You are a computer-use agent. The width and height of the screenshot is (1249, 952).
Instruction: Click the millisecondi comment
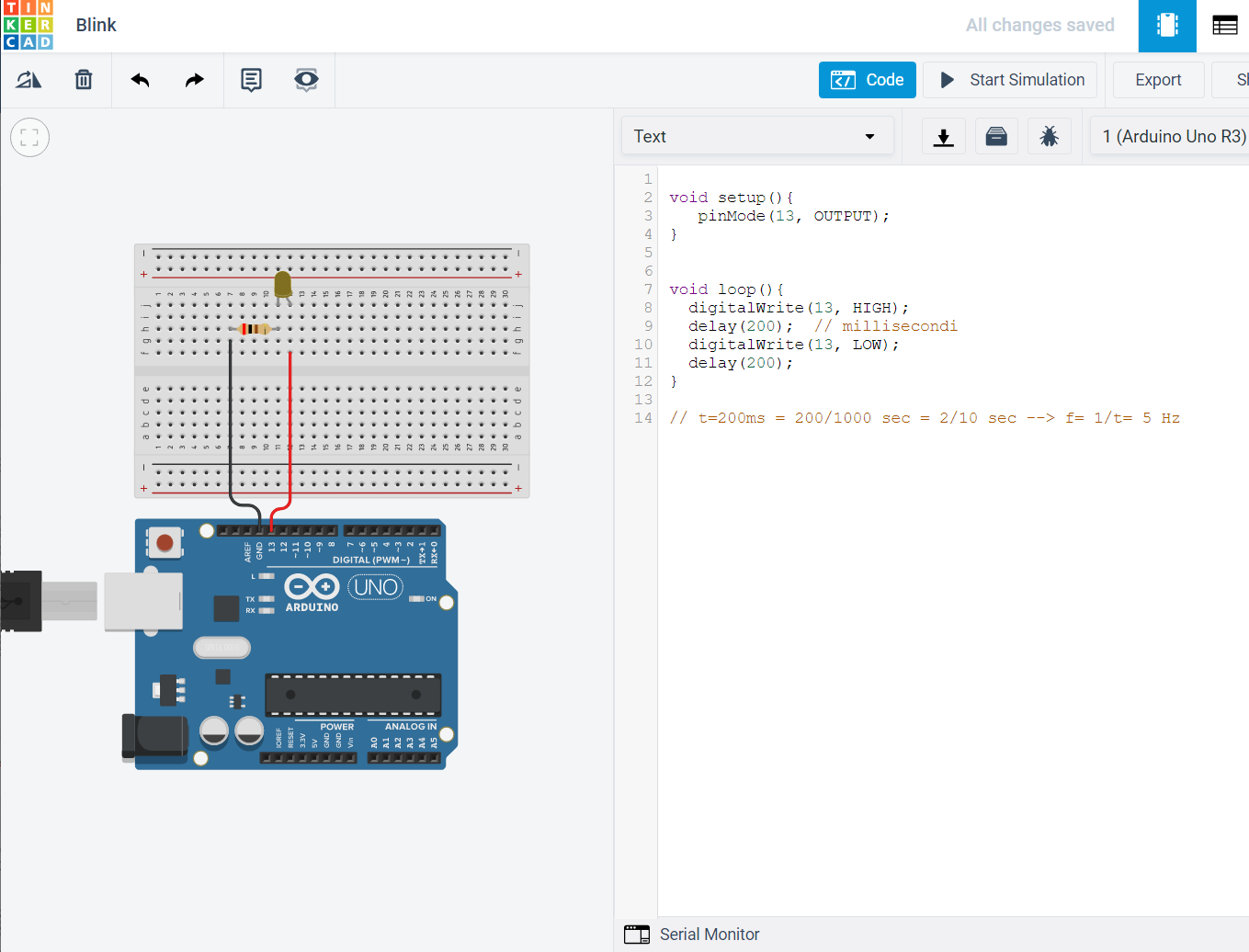(x=886, y=326)
